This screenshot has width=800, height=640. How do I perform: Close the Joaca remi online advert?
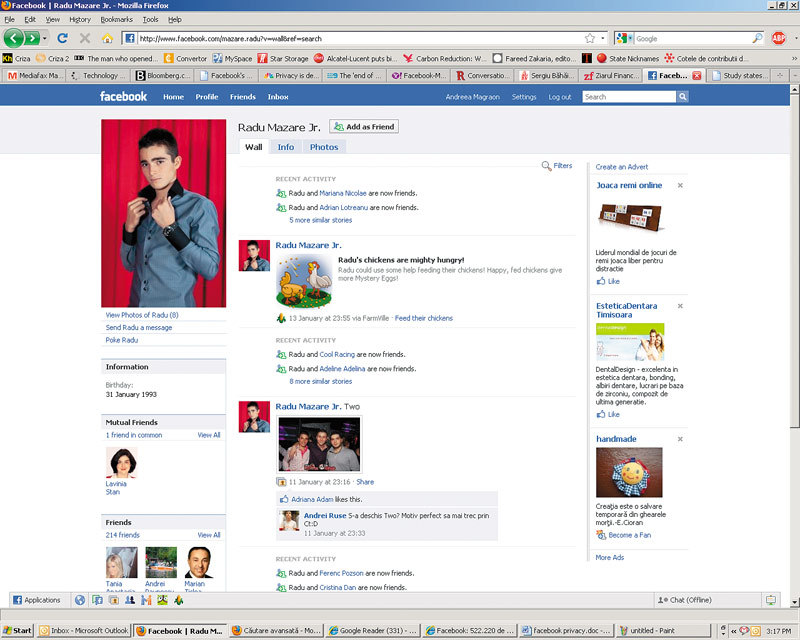[680, 185]
